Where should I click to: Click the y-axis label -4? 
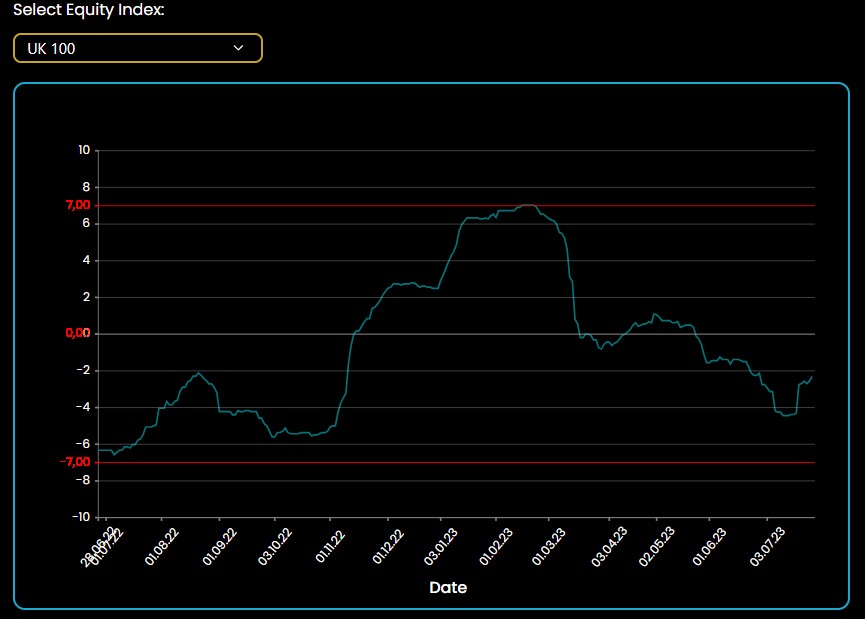click(x=84, y=407)
